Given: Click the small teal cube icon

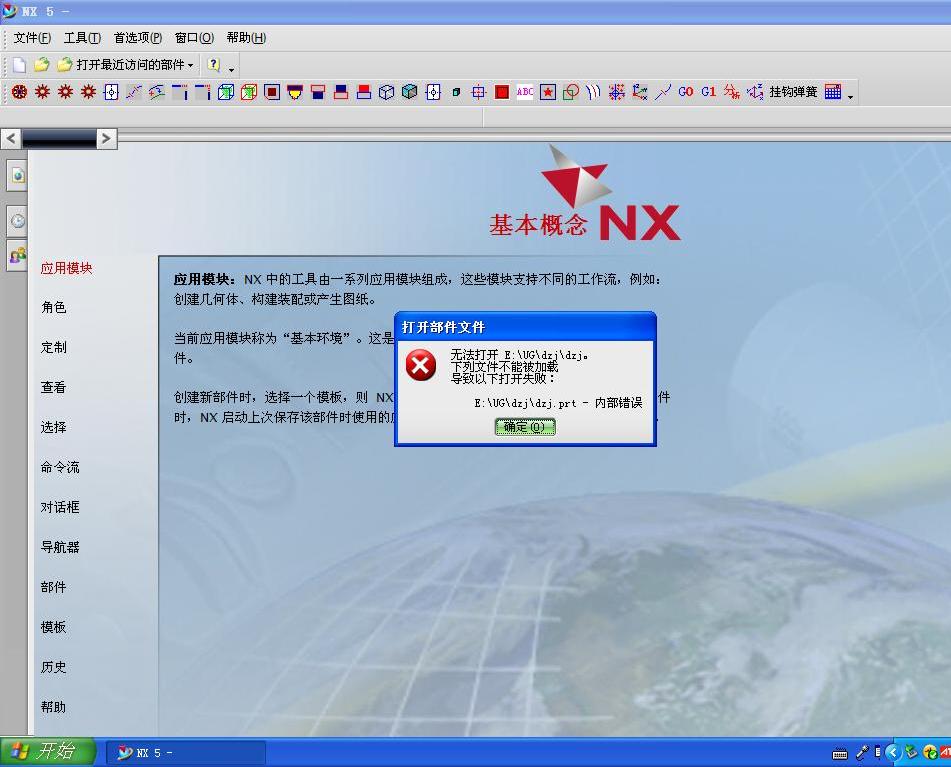Looking at the screenshot, I should click(456, 92).
